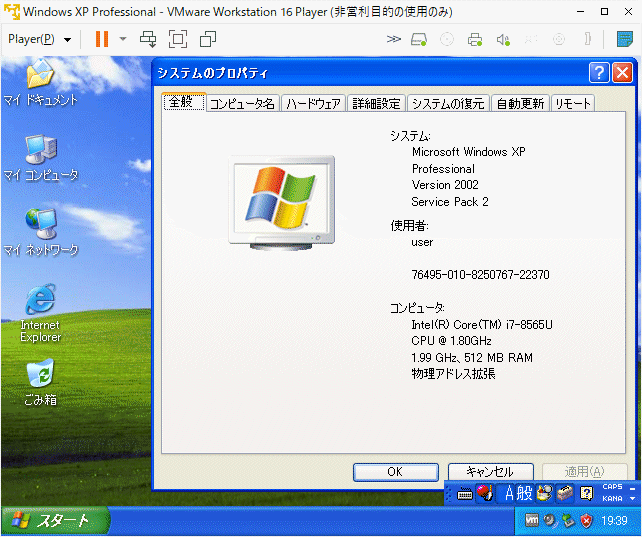Select the 全般 tab
The width and height of the screenshot is (642, 537).
[184, 102]
